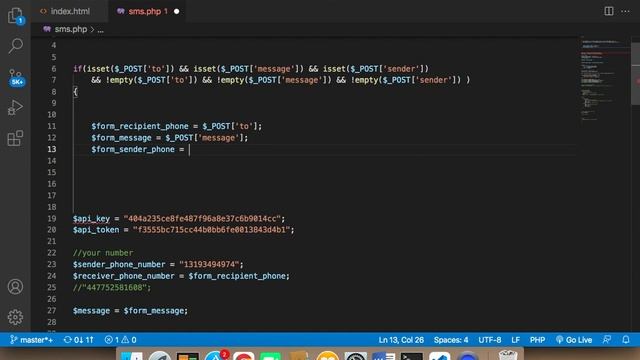Viewport: 640px width, 360px height.
Task: Click the opening brace on line 8
Action: (75, 91)
